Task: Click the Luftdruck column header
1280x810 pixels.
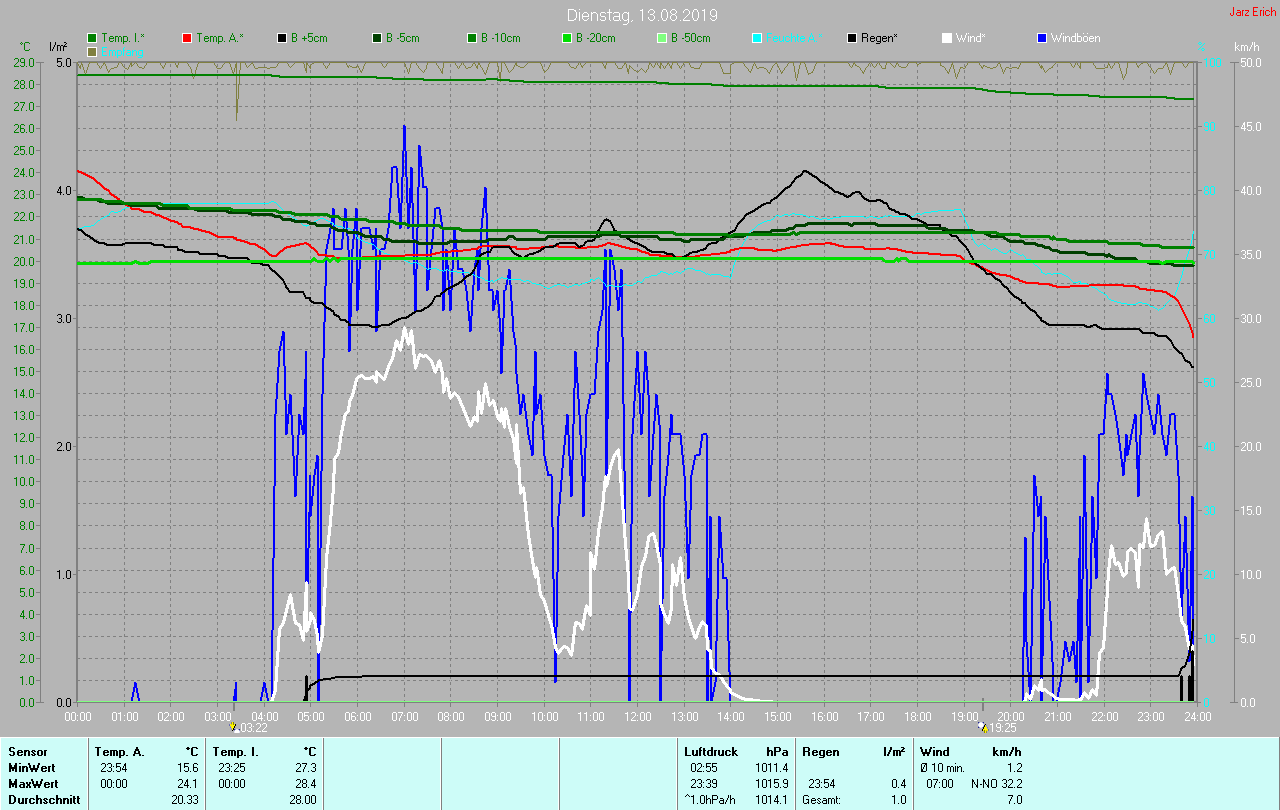Action: (709, 751)
